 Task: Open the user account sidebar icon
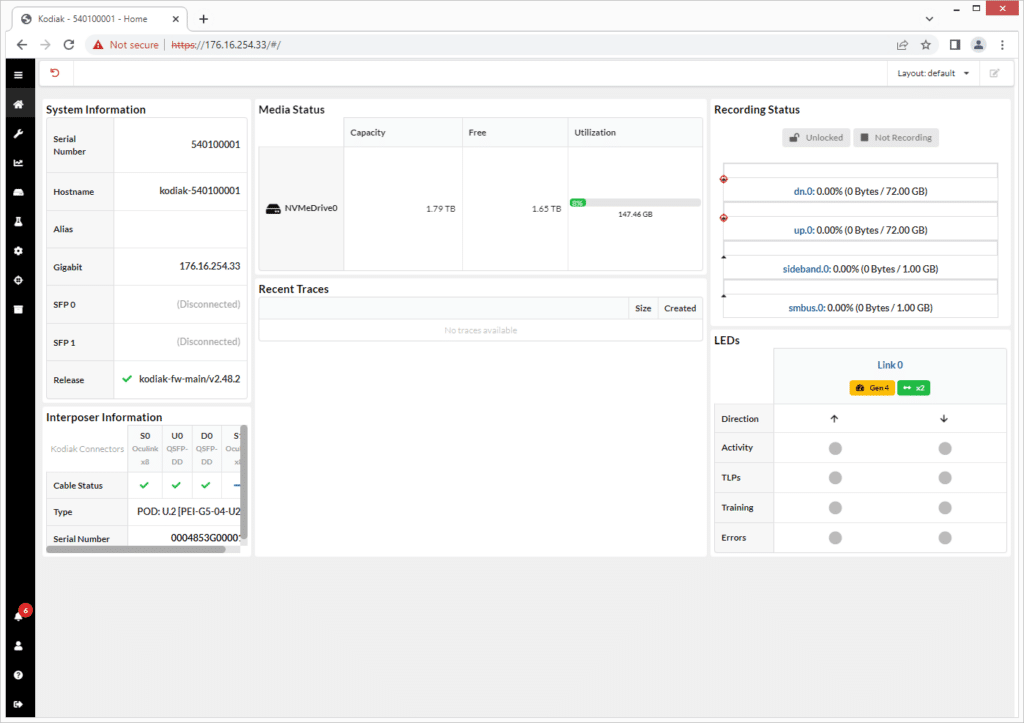18,646
